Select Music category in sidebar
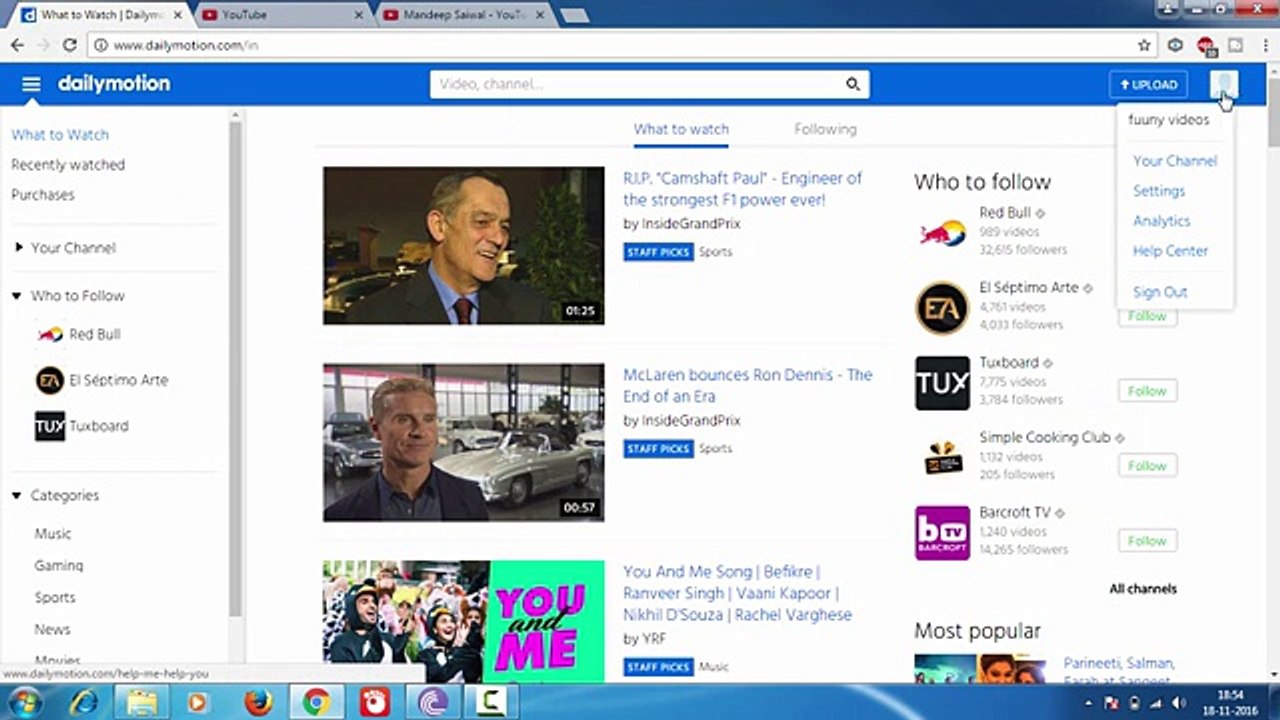This screenshot has width=1280, height=720. click(53, 534)
